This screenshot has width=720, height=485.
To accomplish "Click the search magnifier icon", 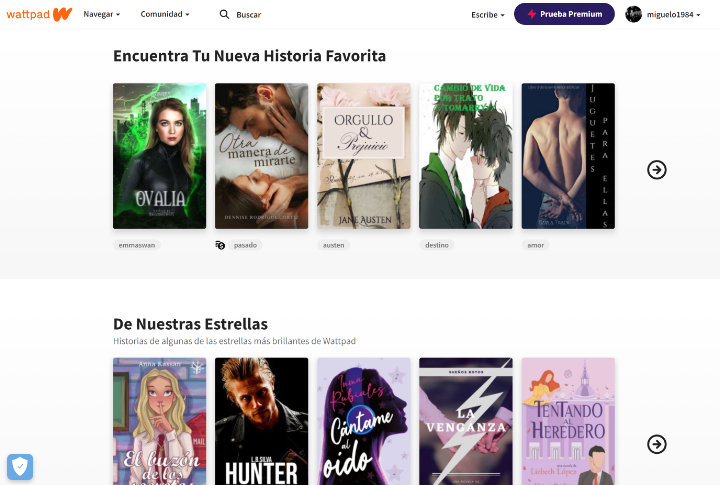I will [x=224, y=14].
